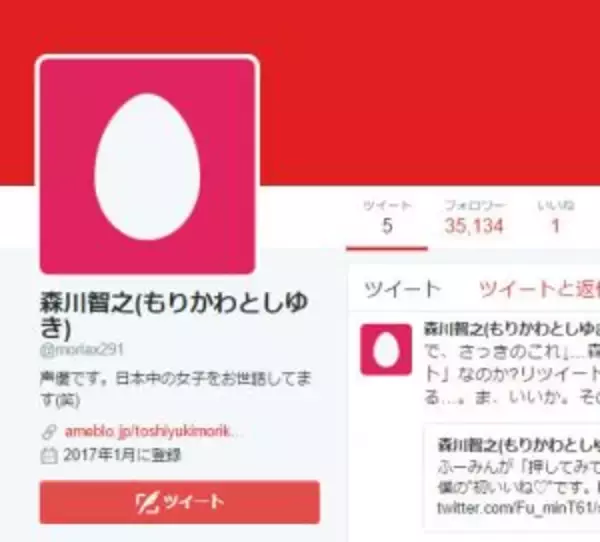
Task: Click the quill icon on the ツイート button
Action: [x=147, y=502]
